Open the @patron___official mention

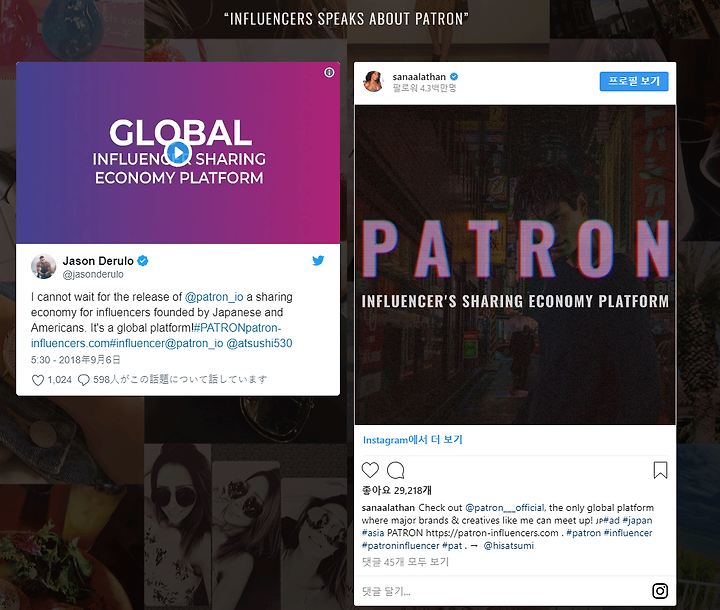[x=505, y=508]
